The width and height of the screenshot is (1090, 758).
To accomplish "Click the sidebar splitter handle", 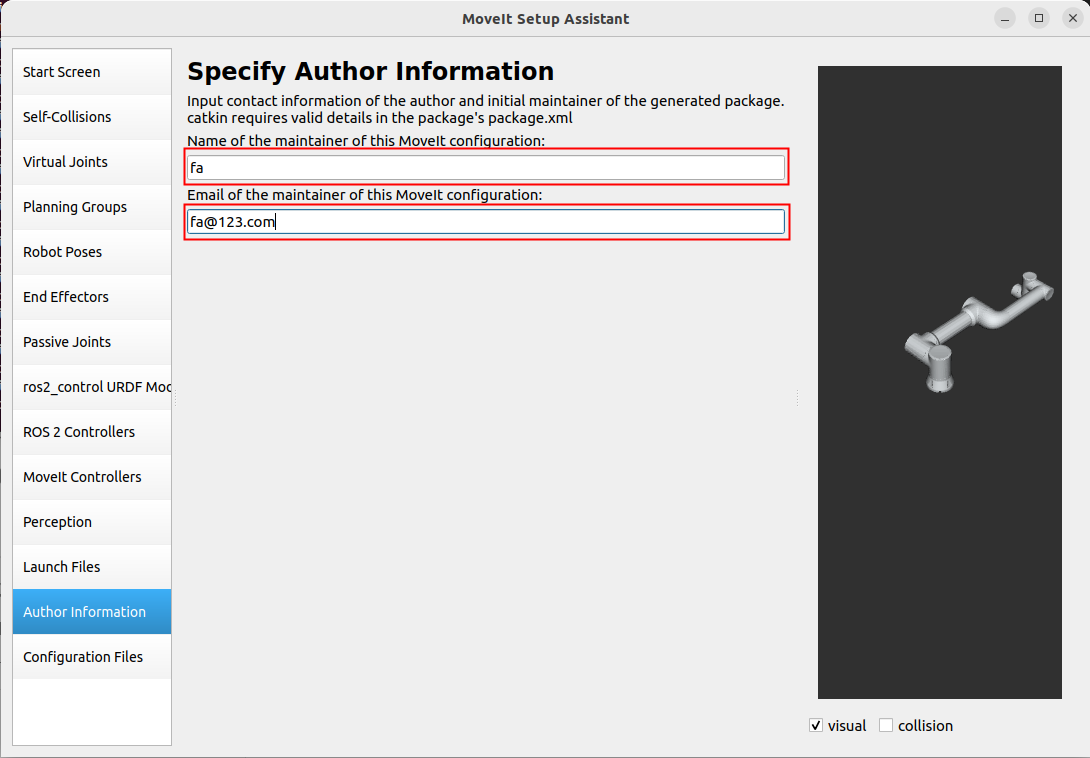I will tap(175, 397).
